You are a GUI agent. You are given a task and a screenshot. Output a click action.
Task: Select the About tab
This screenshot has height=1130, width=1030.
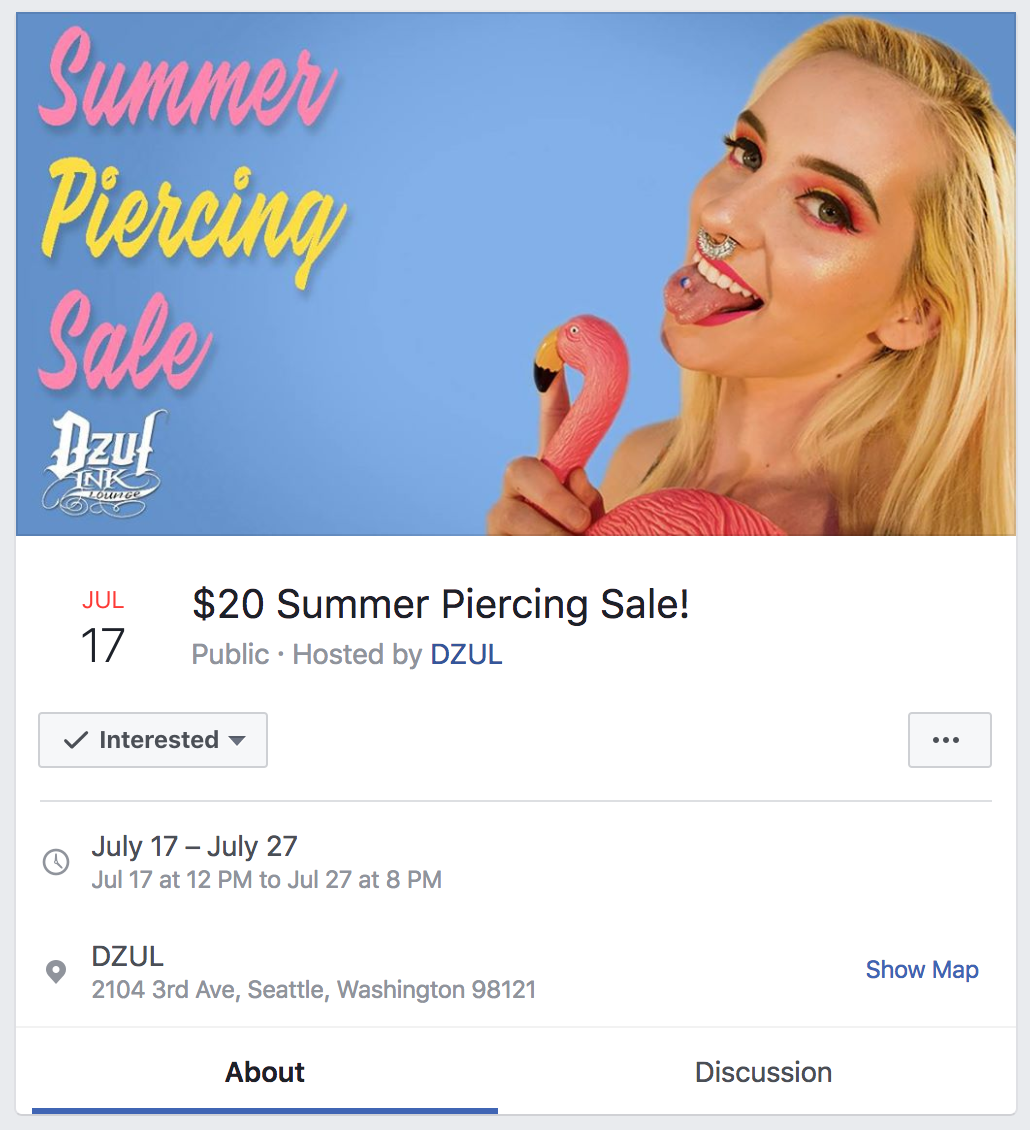tap(265, 1072)
